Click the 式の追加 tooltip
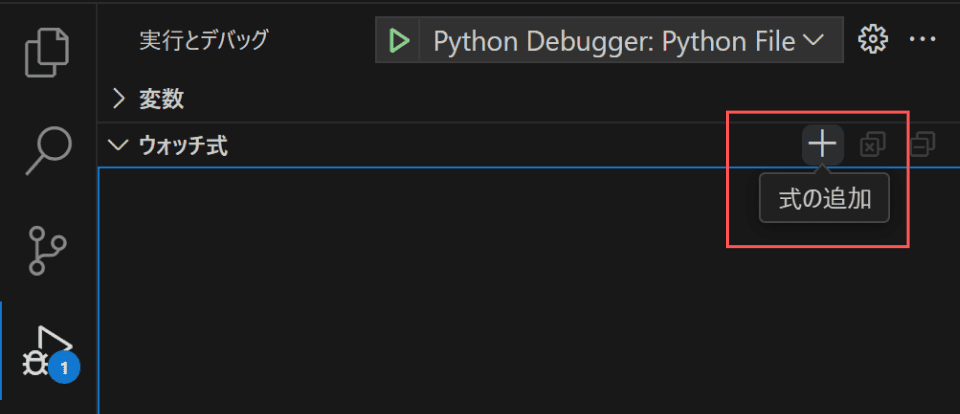This screenshot has width=960, height=414. click(825, 199)
